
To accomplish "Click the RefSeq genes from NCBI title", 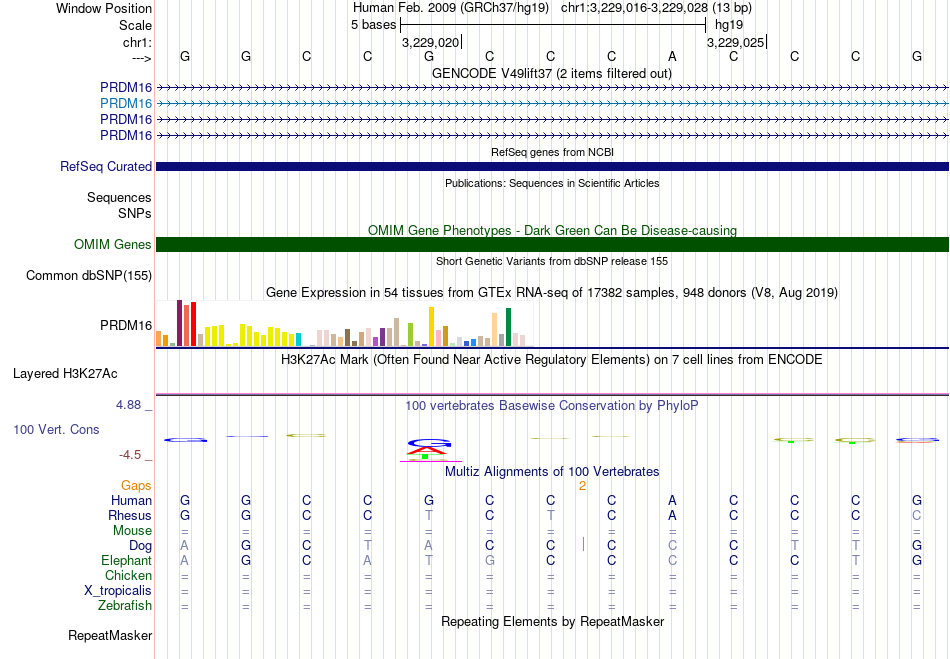I will (553, 153).
